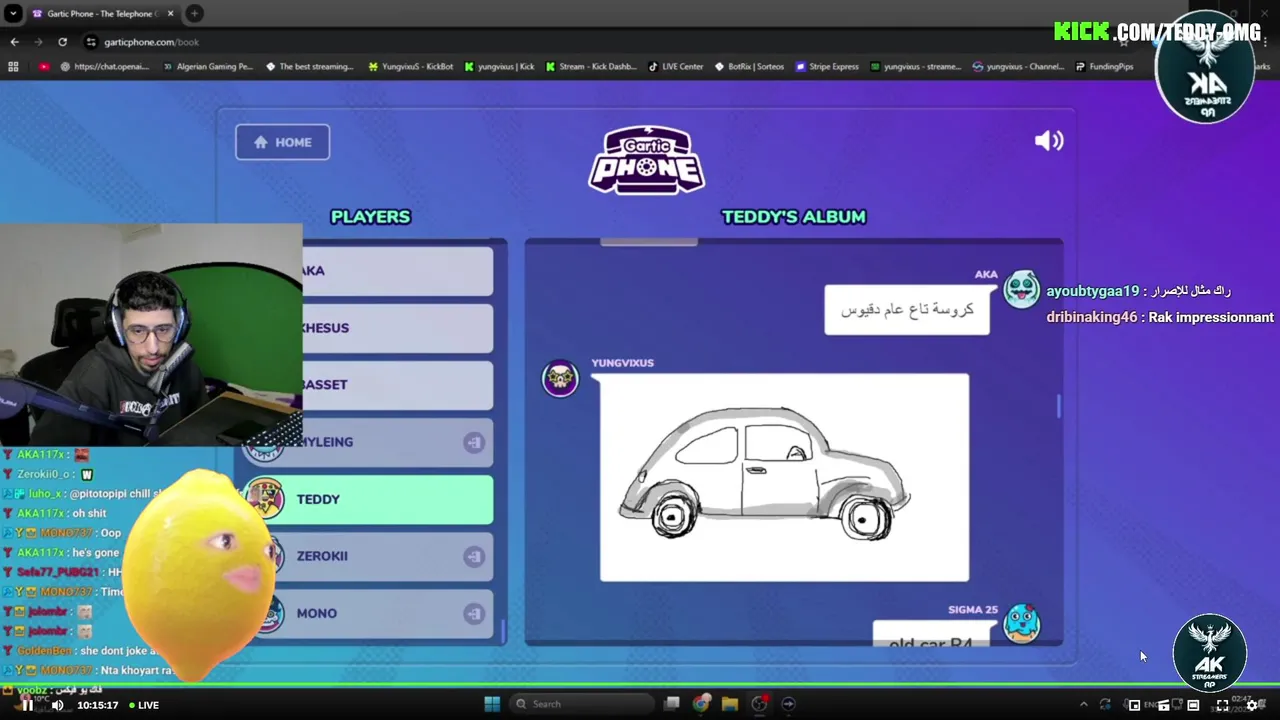This screenshot has height=720, width=1280.
Task: Click the left-player icon on the MONO row
Action: click(474, 613)
